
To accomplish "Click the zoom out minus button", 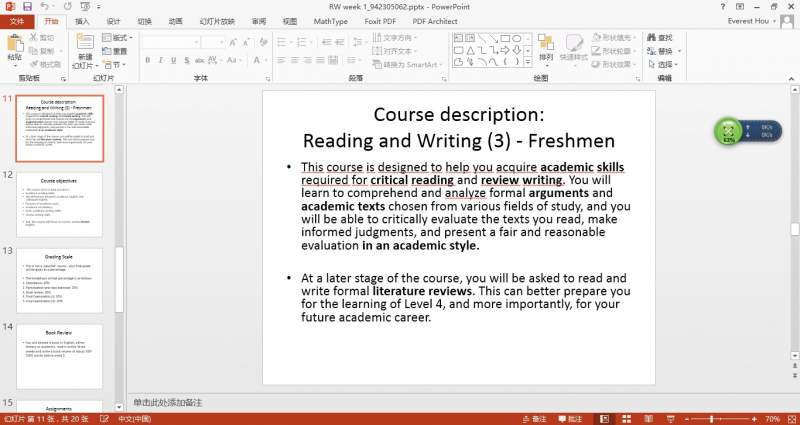I will [x=687, y=419].
